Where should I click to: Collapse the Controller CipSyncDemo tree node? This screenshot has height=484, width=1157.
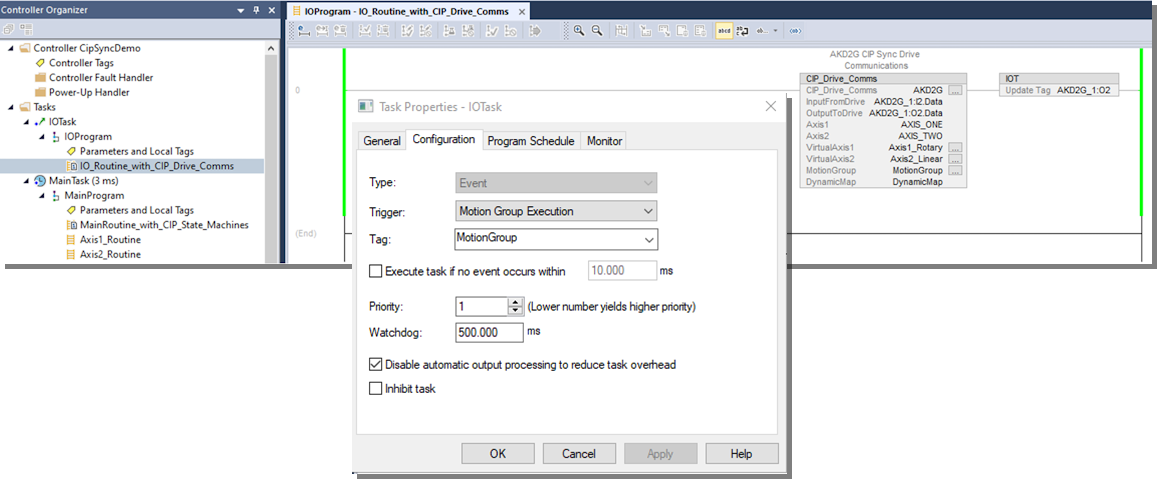(10, 48)
